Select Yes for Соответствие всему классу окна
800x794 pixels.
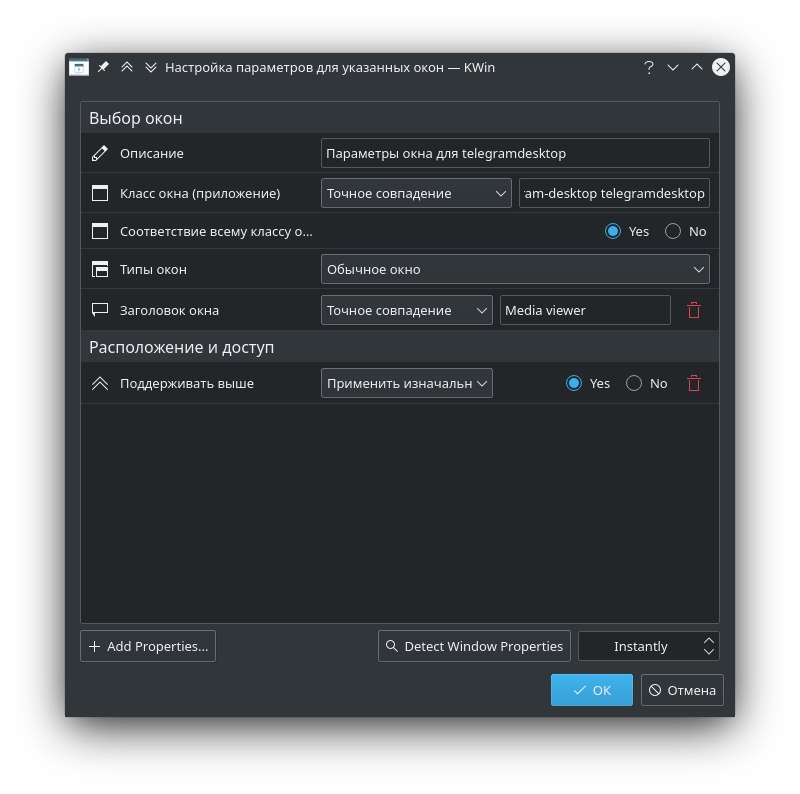click(613, 231)
